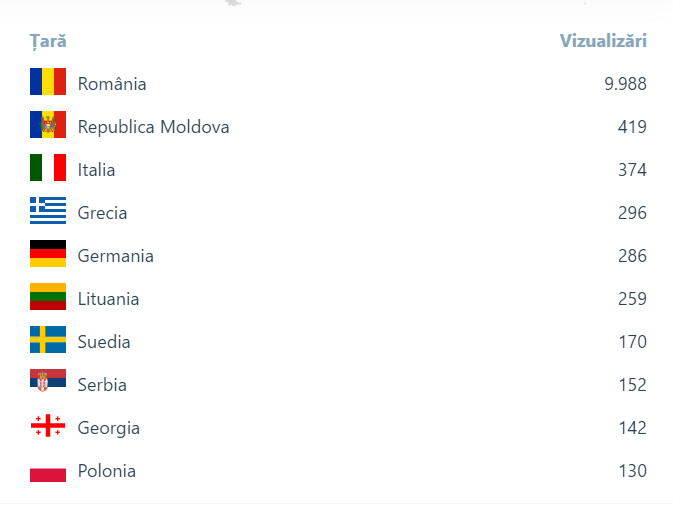The height and width of the screenshot is (513, 673).
Task: Click the Suedia flag icon
Action: pyautogui.click(x=48, y=340)
